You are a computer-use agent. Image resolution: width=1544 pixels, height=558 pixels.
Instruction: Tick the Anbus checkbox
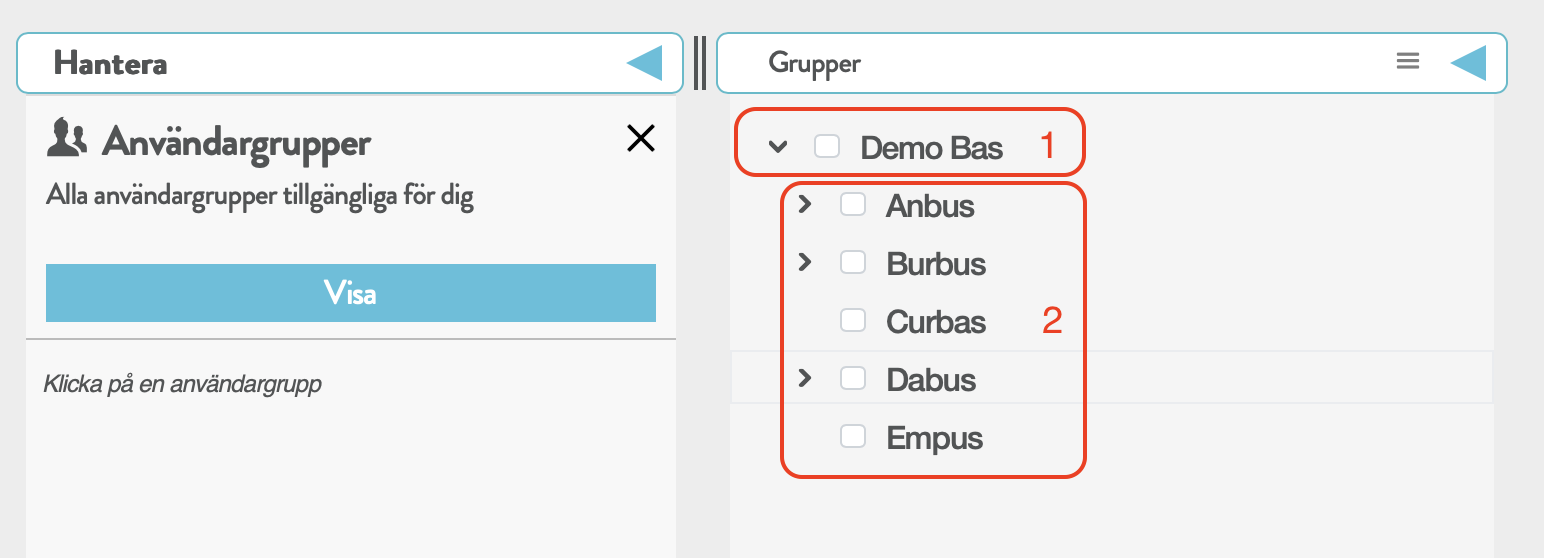[x=853, y=205]
